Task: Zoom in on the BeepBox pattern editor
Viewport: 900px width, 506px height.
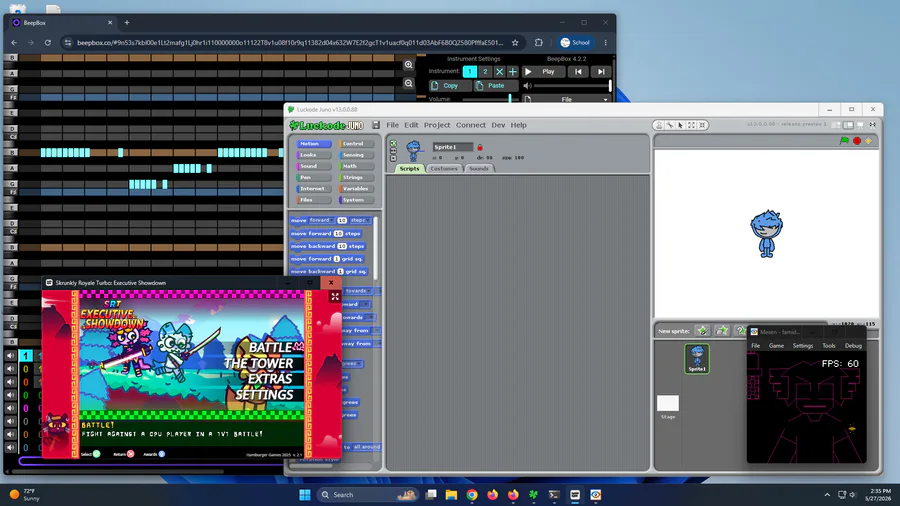Action: (409, 65)
